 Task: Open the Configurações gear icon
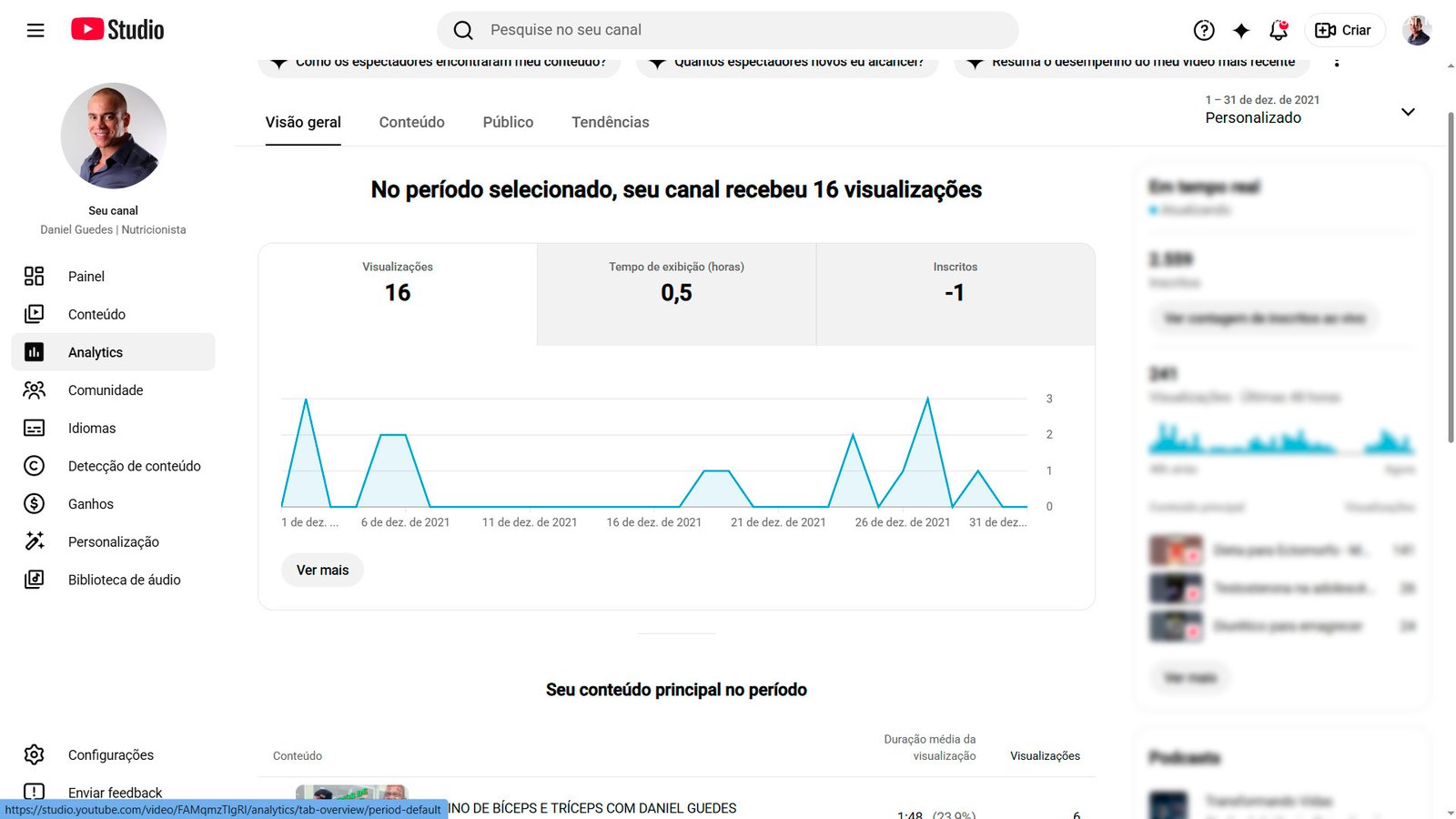(34, 755)
